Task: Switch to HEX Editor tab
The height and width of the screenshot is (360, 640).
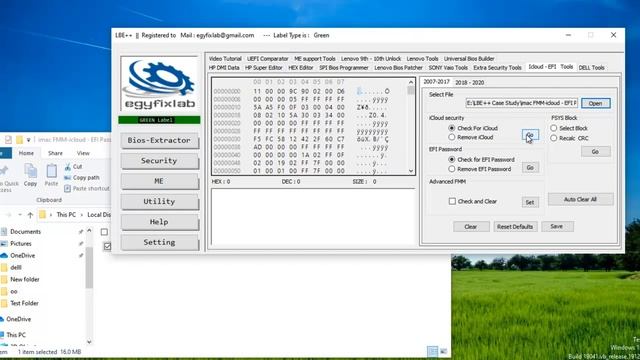Action: [300, 68]
